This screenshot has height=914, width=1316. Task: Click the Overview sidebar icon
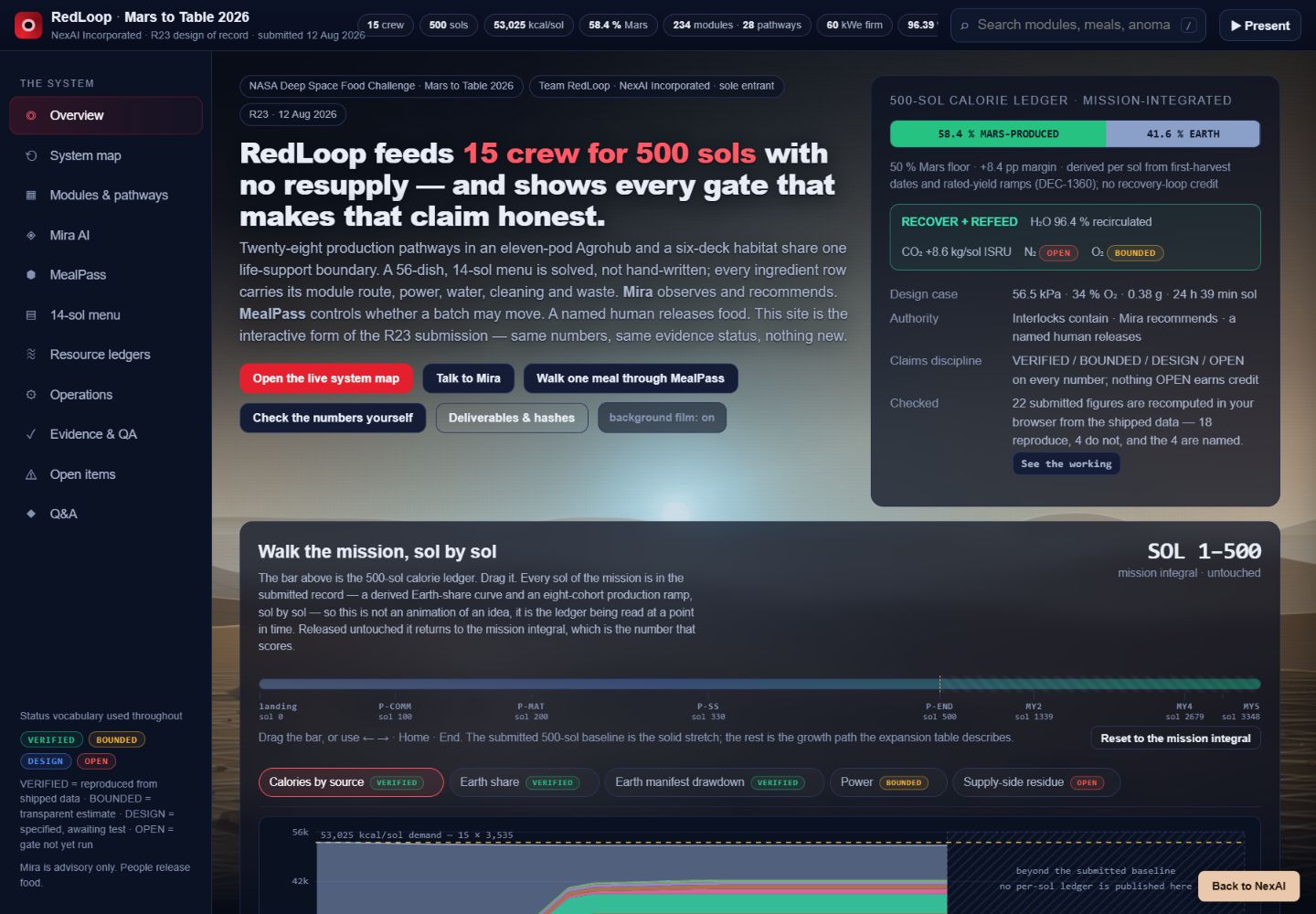(x=31, y=115)
